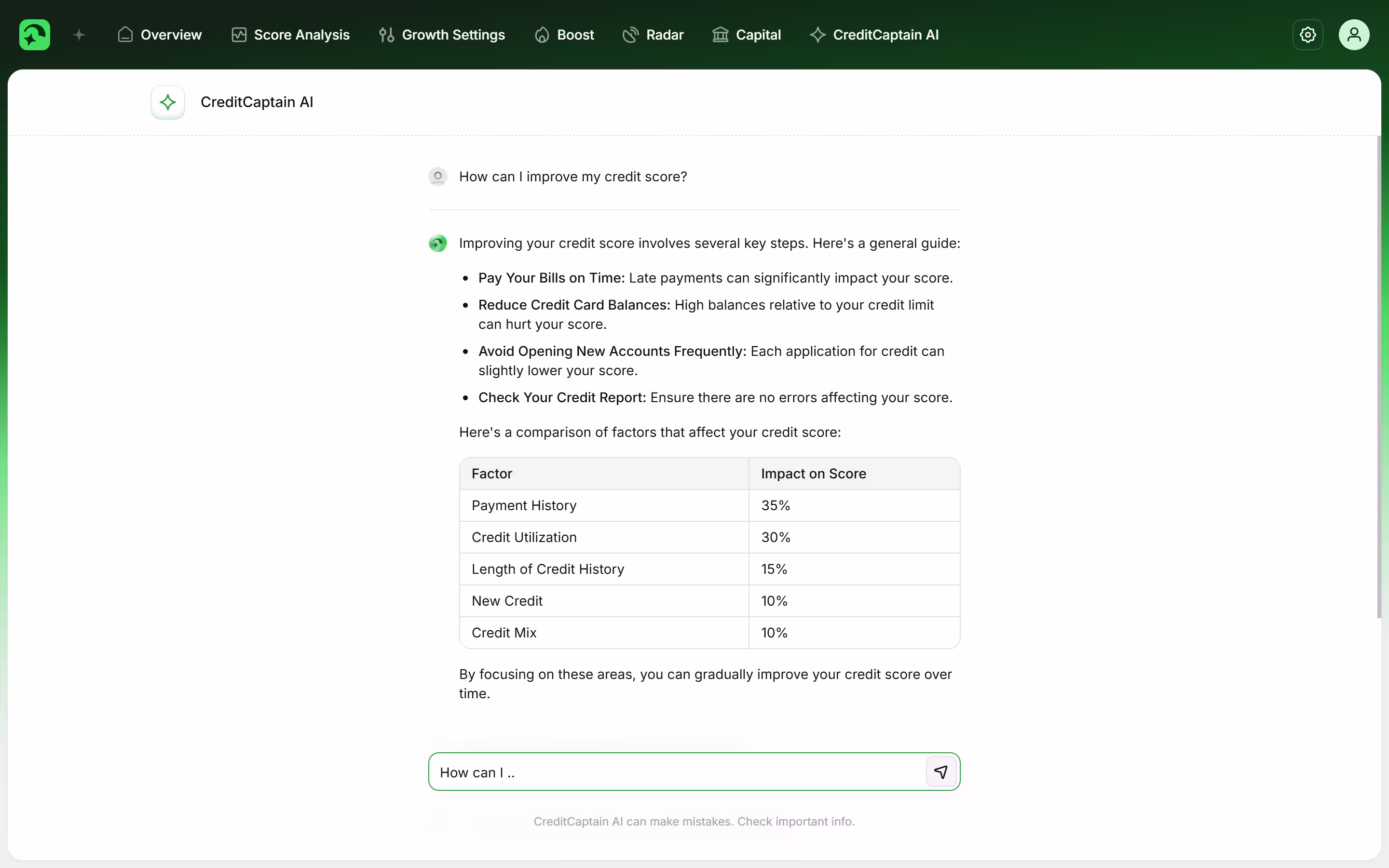Click the chat vertical scrollbar
The width and height of the screenshot is (1389, 868).
(1379, 377)
